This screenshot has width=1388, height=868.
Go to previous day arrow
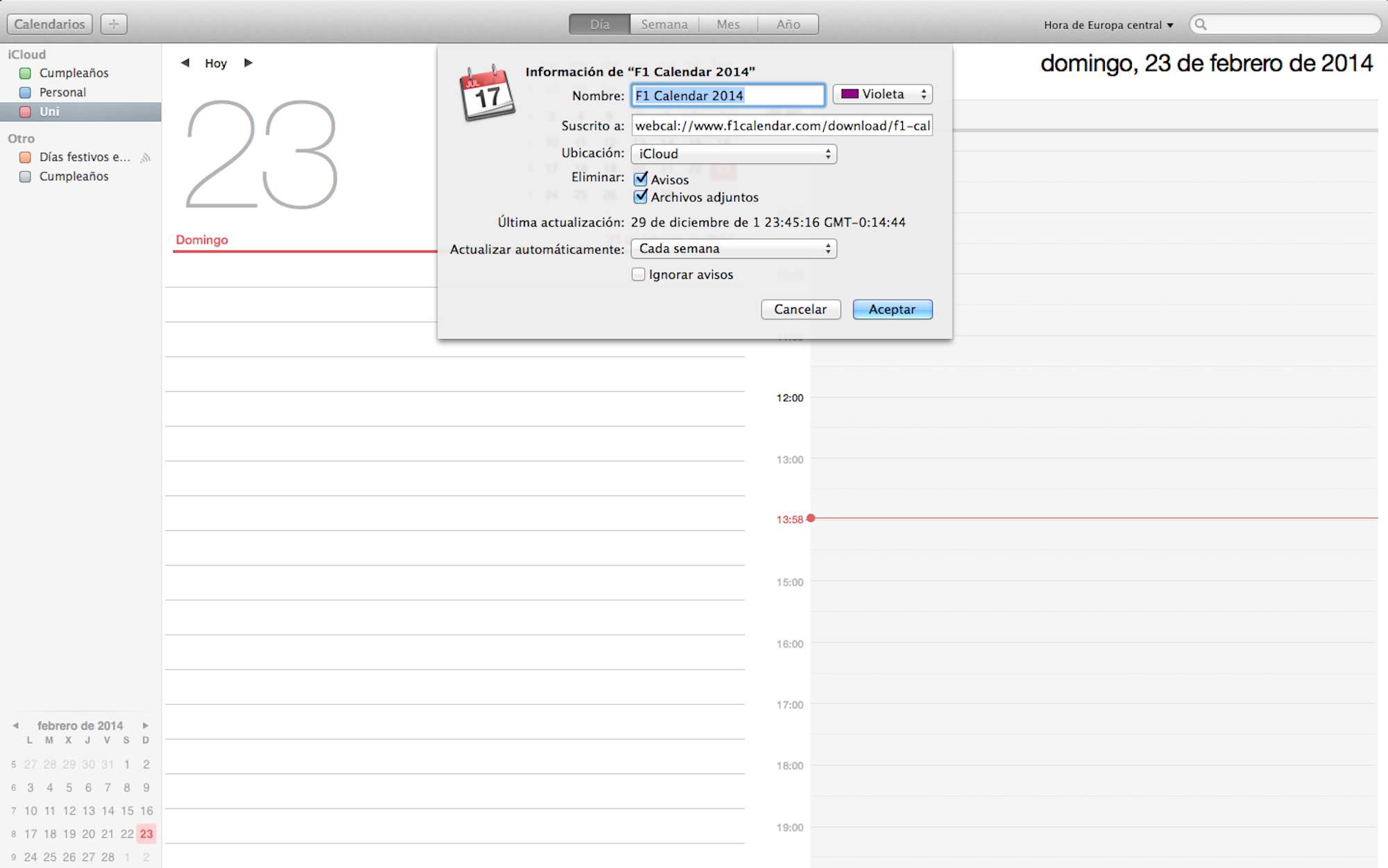click(185, 63)
